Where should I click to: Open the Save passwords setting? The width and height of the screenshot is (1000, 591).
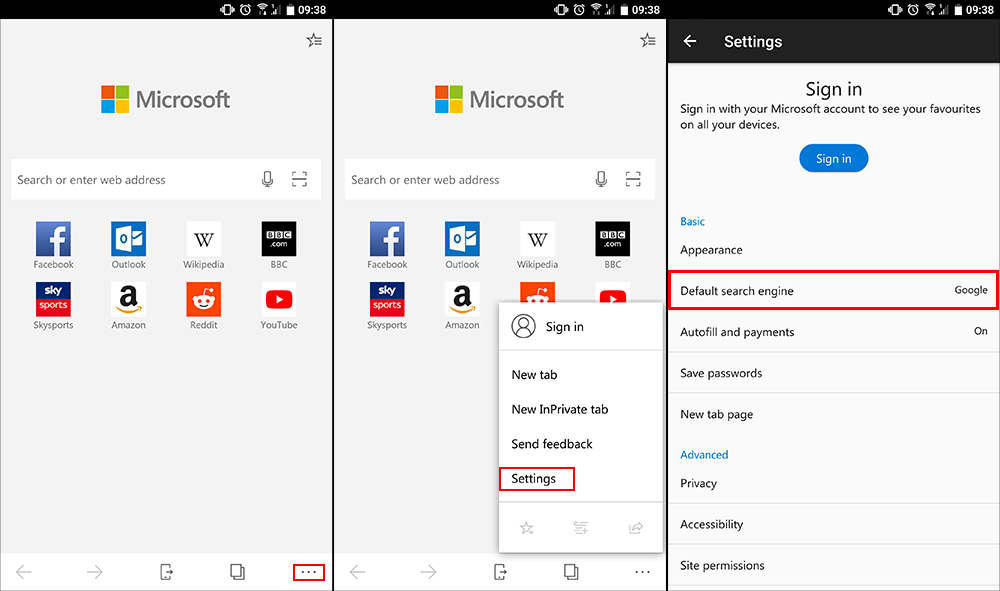click(834, 373)
